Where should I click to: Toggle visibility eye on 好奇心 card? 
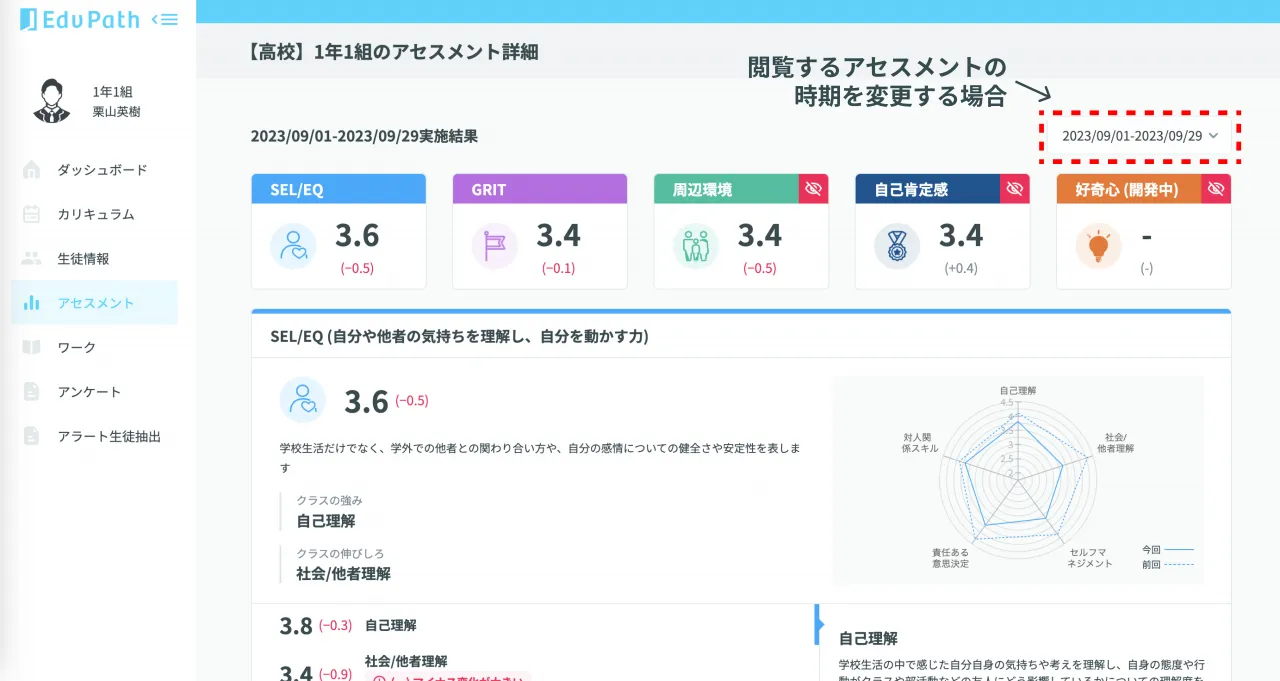tap(1216, 189)
